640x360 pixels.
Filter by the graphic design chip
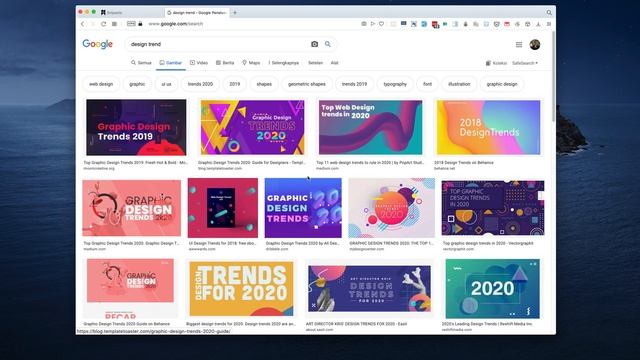coord(502,84)
